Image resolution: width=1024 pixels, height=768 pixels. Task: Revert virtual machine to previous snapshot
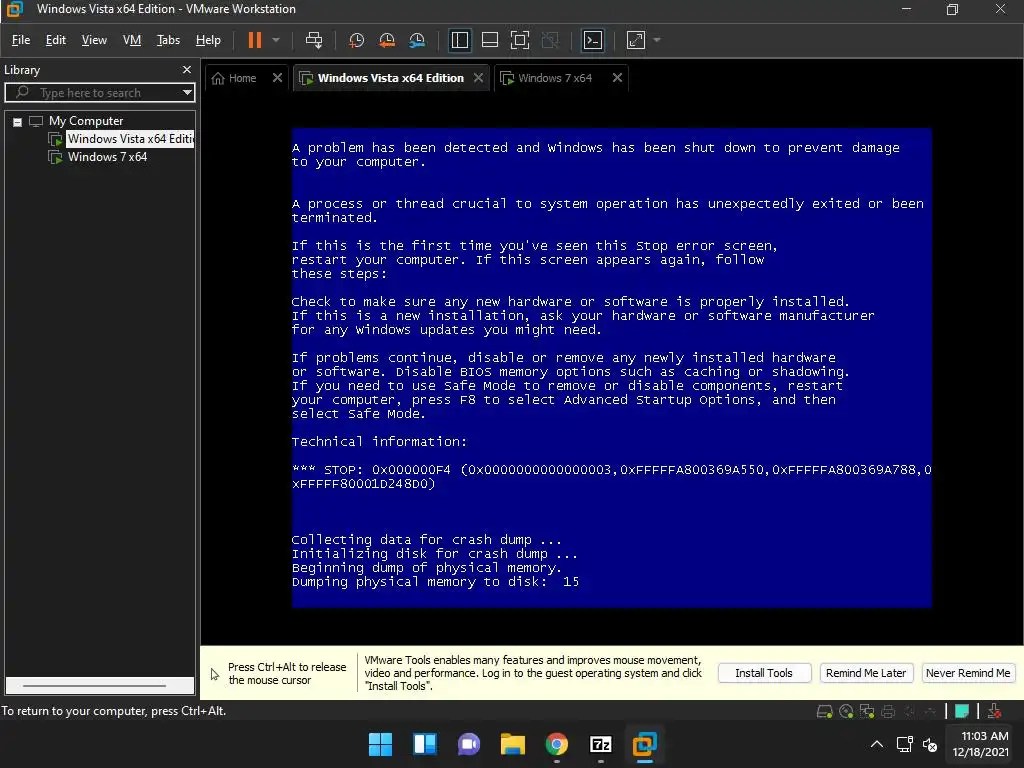click(x=387, y=40)
